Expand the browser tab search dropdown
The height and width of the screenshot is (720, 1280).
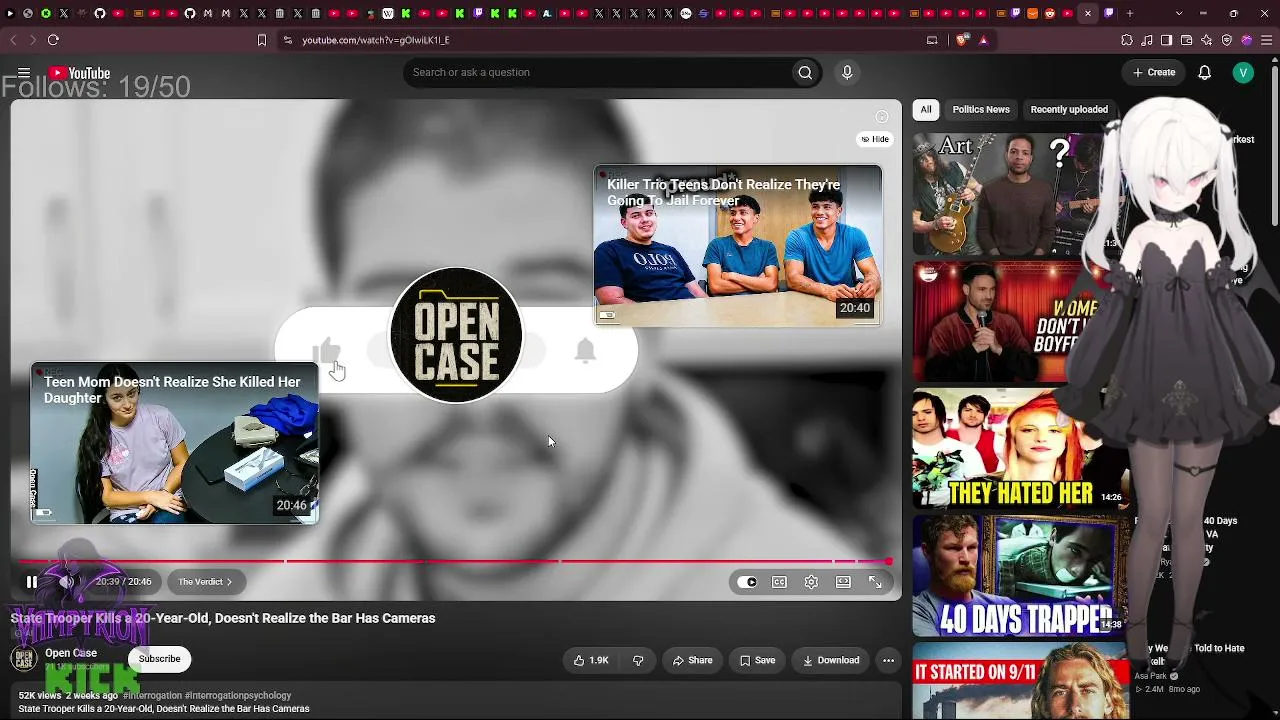click(x=1179, y=14)
